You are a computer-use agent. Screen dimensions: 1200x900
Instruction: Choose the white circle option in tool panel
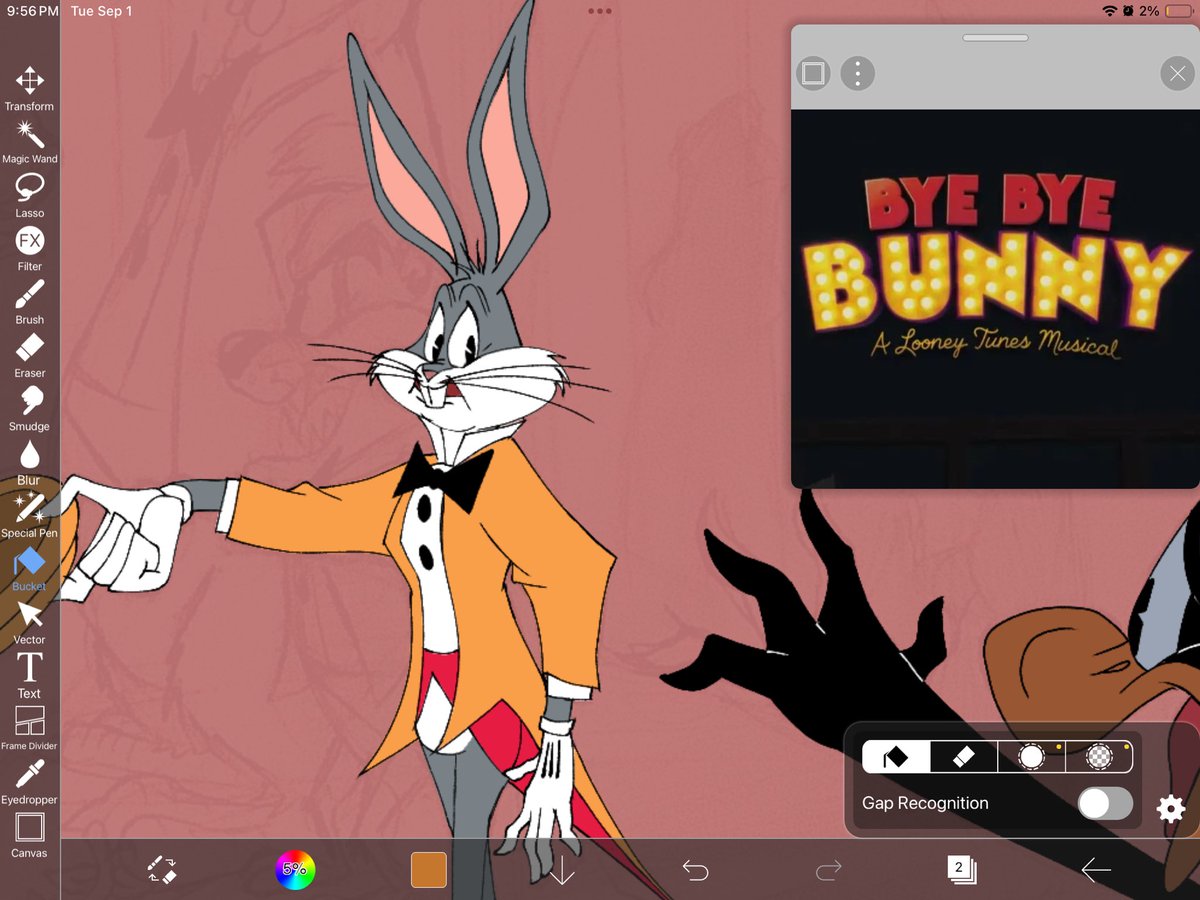click(1032, 757)
